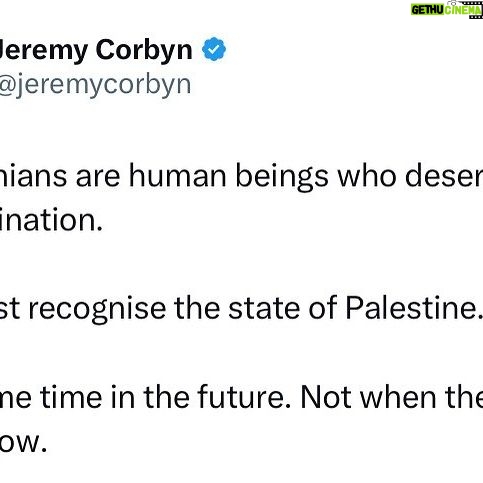The width and height of the screenshot is (483, 483).
Task: Click the word are in first line
Action: (98, 178)
